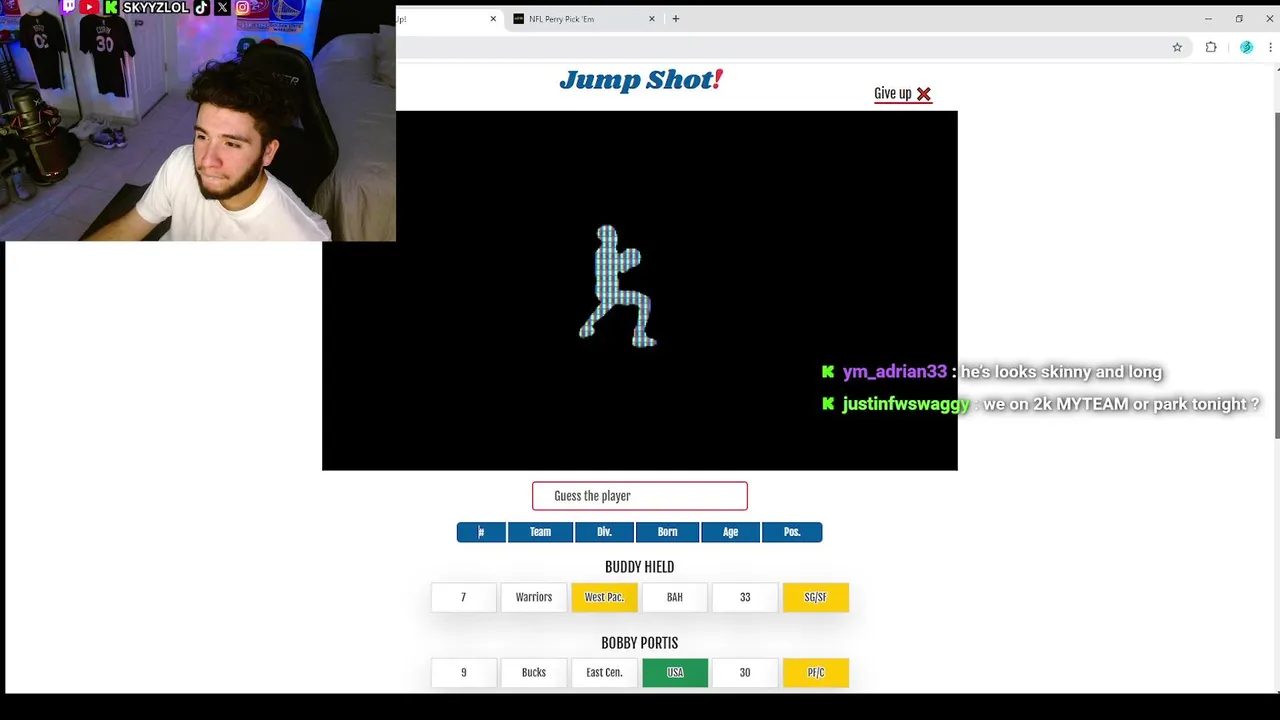This screenshot has height=720, width=1280.
Task: Click the # column header
Action: coord(481,532)
